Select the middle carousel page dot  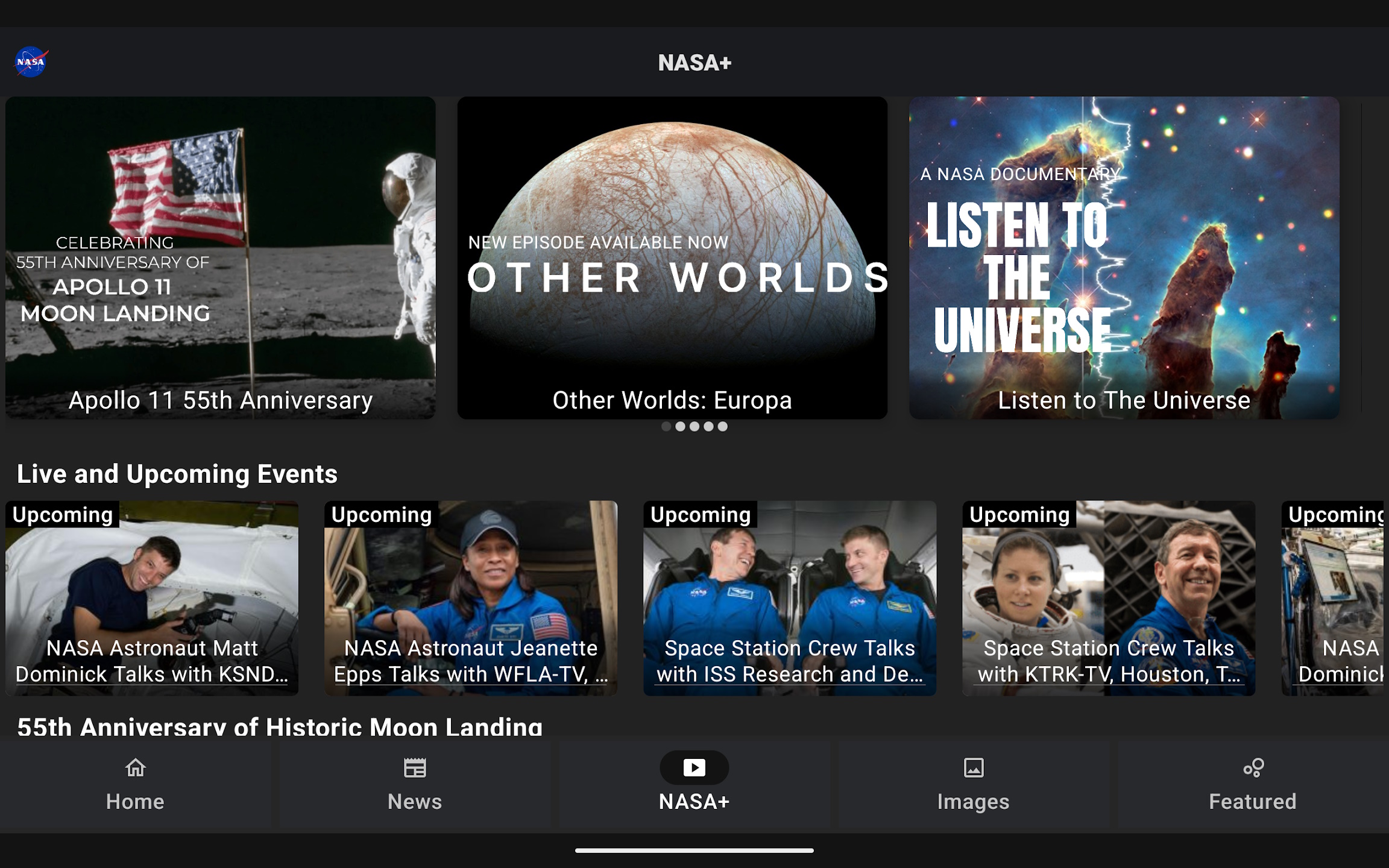tap(694, 427)
